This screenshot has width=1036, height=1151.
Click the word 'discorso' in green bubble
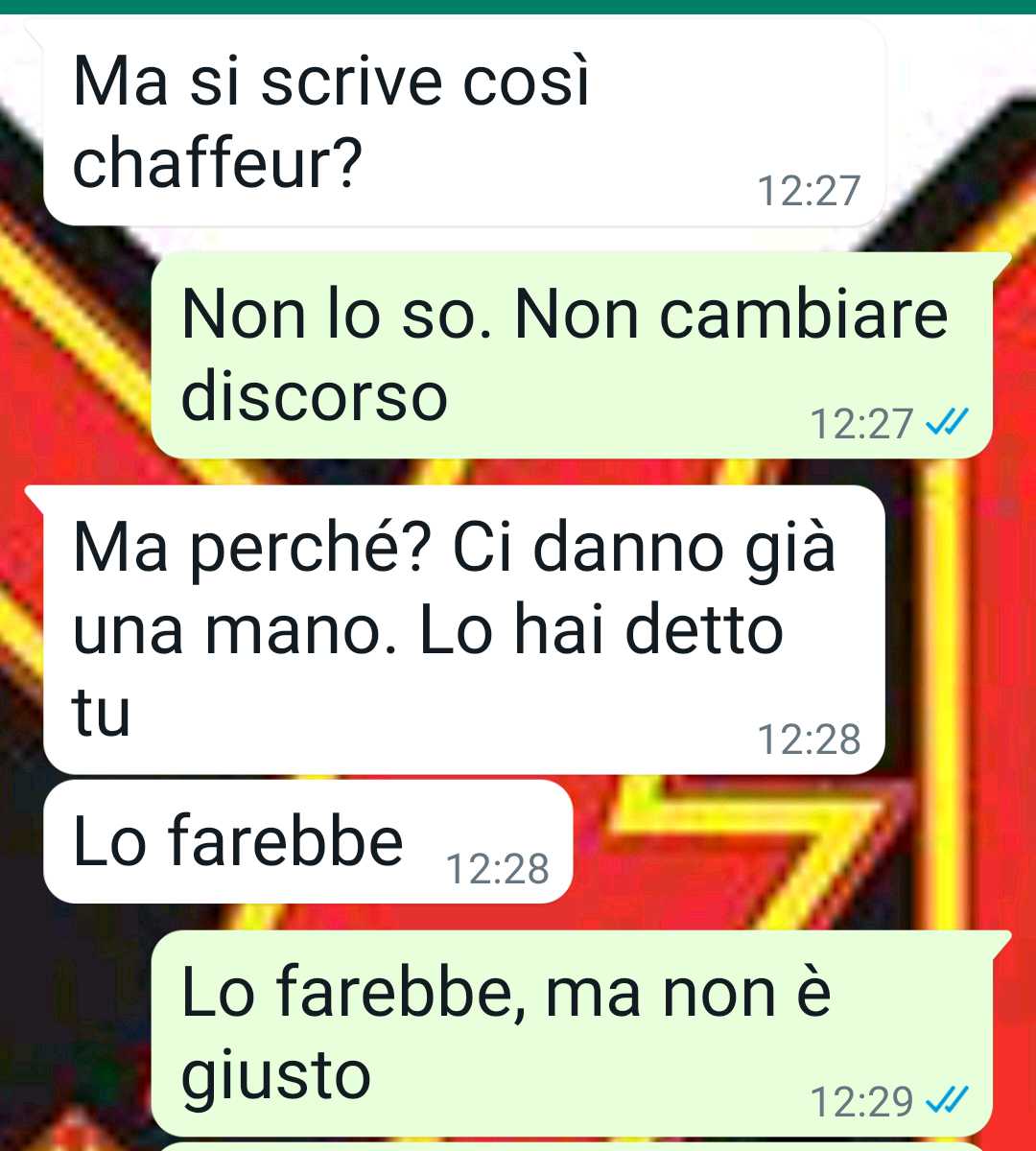(x=315, y=396)
